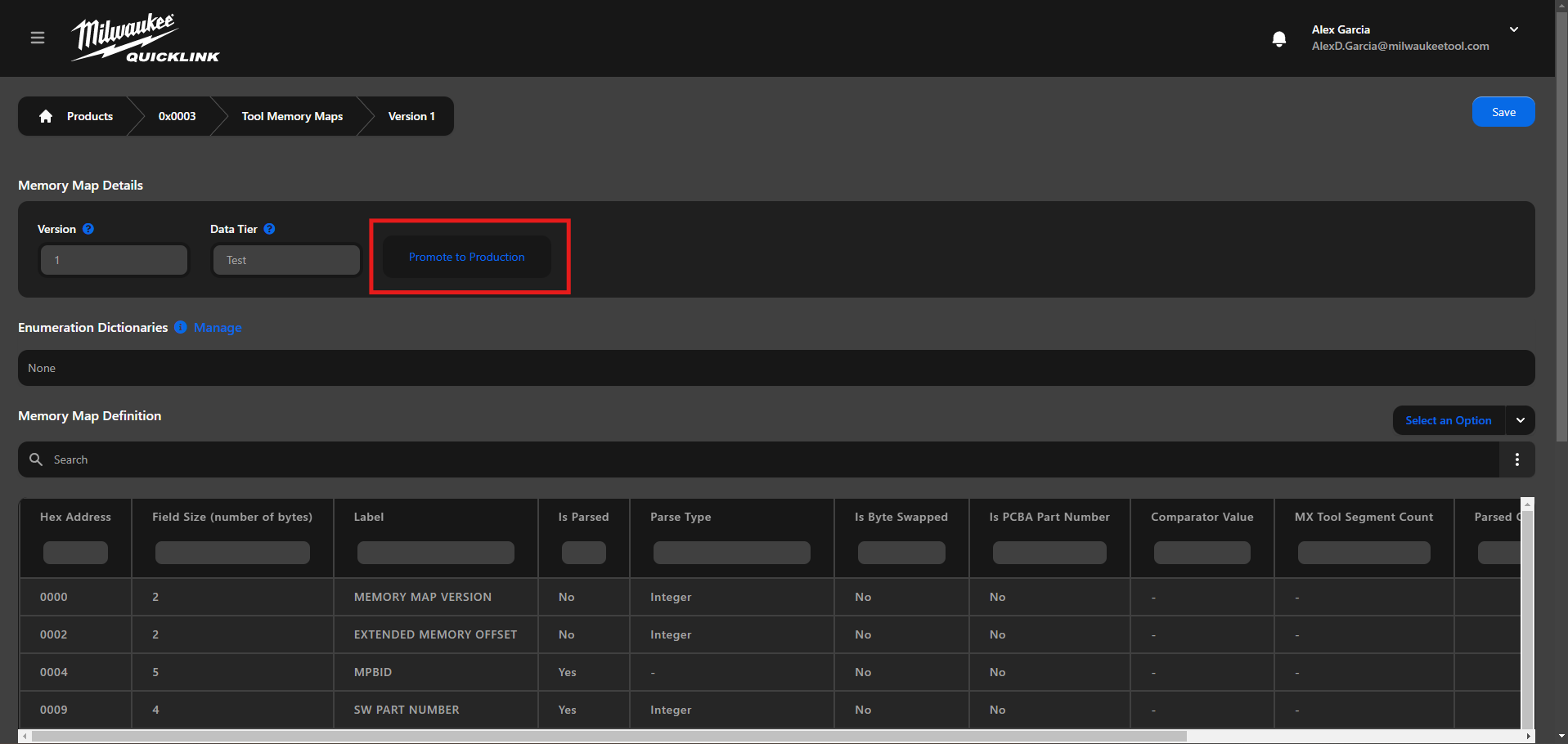Go to Products breadcrumb
Image resolution: width=1568 pixels, height=744 pixels.
(x=90, y=116)
